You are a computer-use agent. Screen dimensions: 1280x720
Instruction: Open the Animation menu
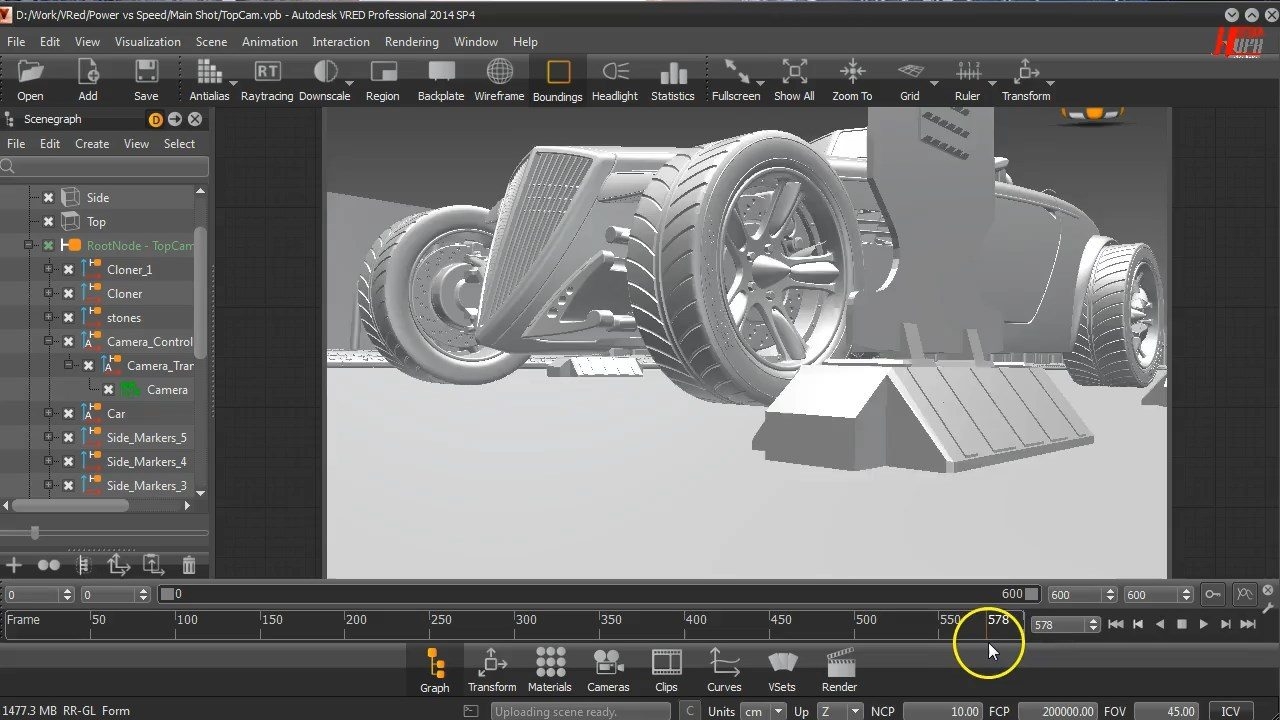[x=269, y=42]
